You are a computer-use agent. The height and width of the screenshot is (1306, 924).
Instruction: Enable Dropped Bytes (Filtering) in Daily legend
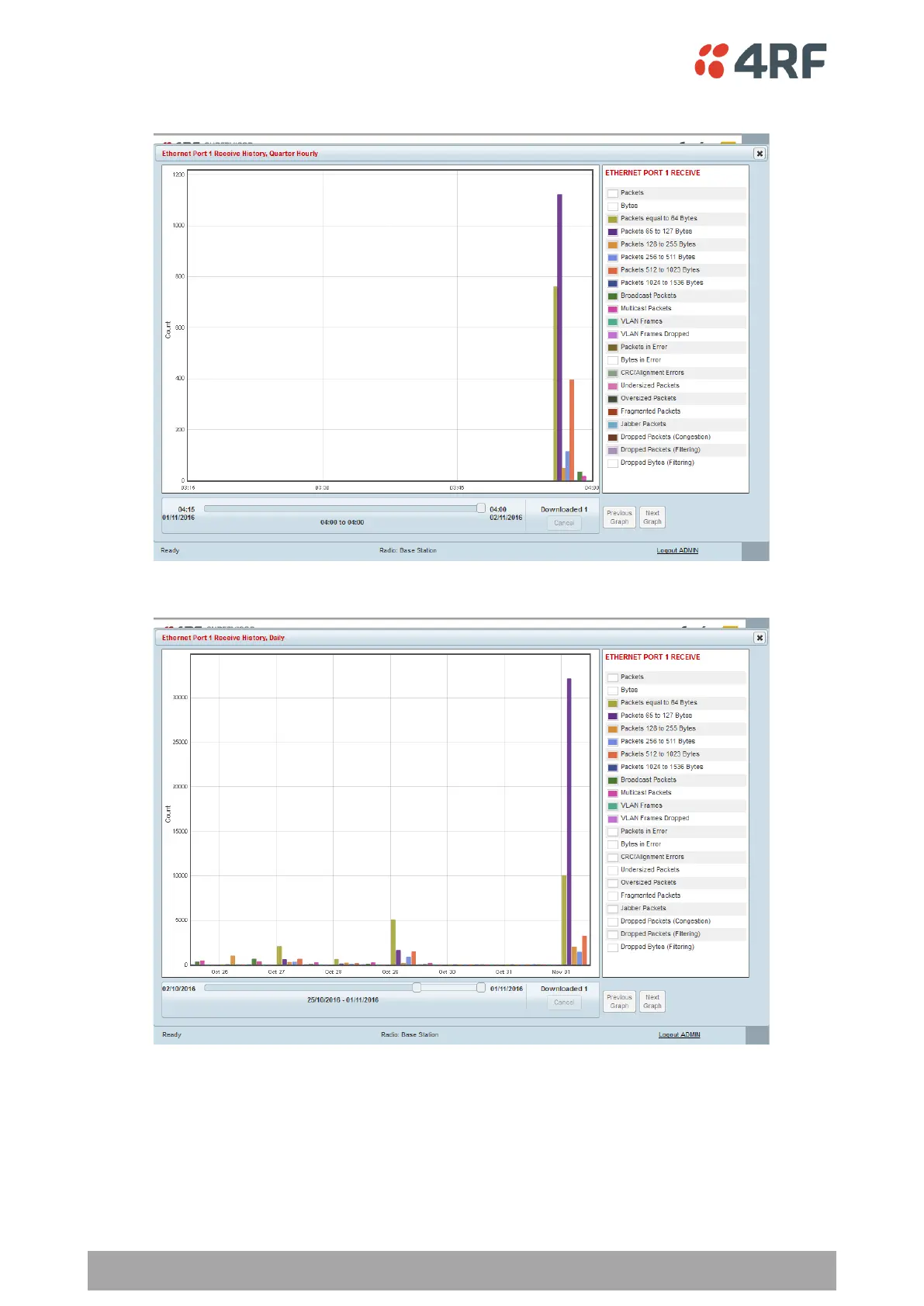612,947
